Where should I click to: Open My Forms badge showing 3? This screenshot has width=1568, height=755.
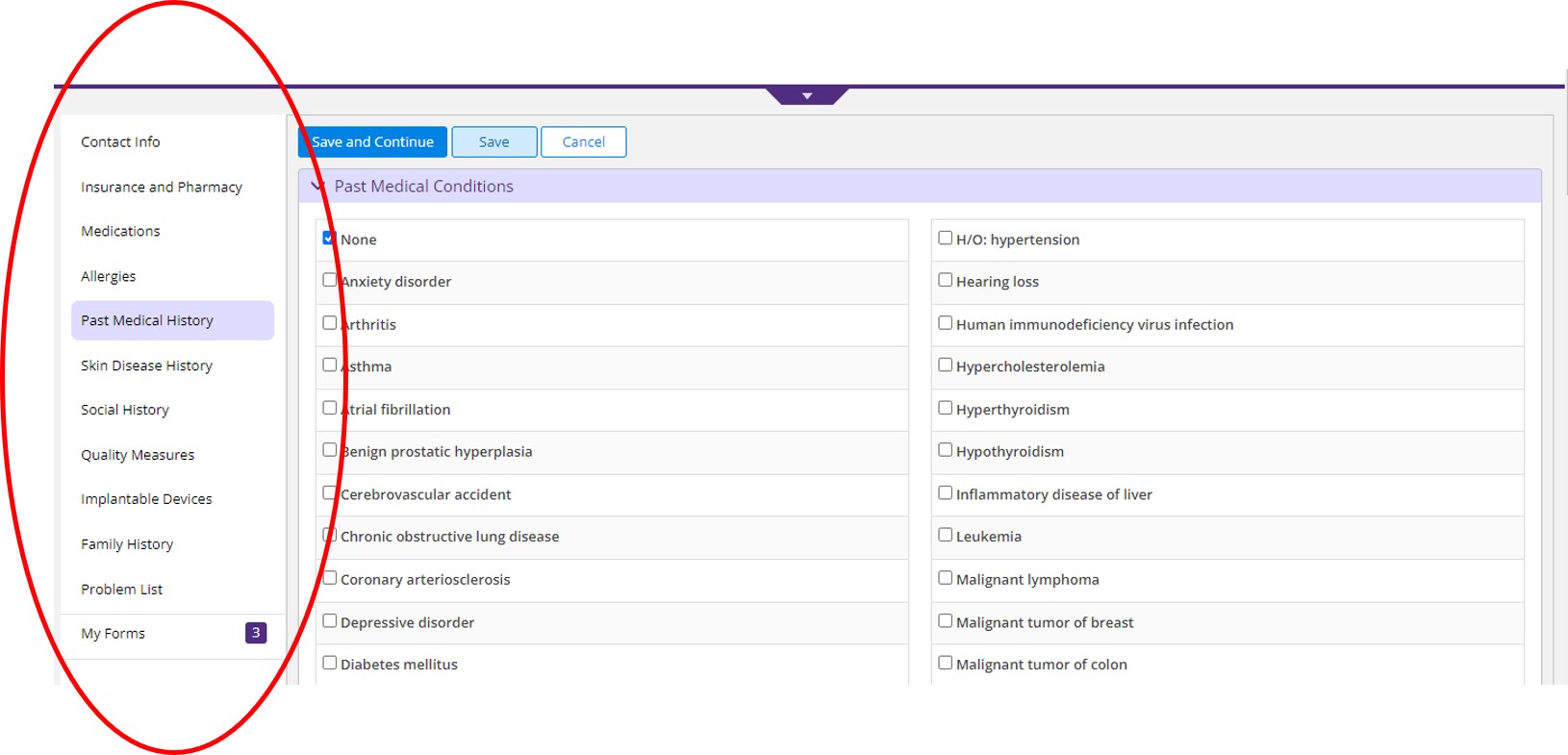point(255,633)
